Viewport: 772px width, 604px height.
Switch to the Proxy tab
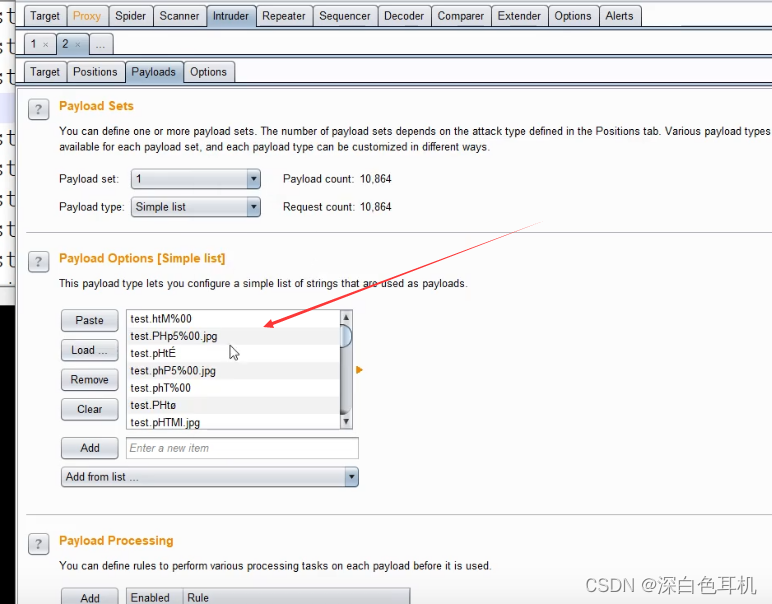(87, 16)
